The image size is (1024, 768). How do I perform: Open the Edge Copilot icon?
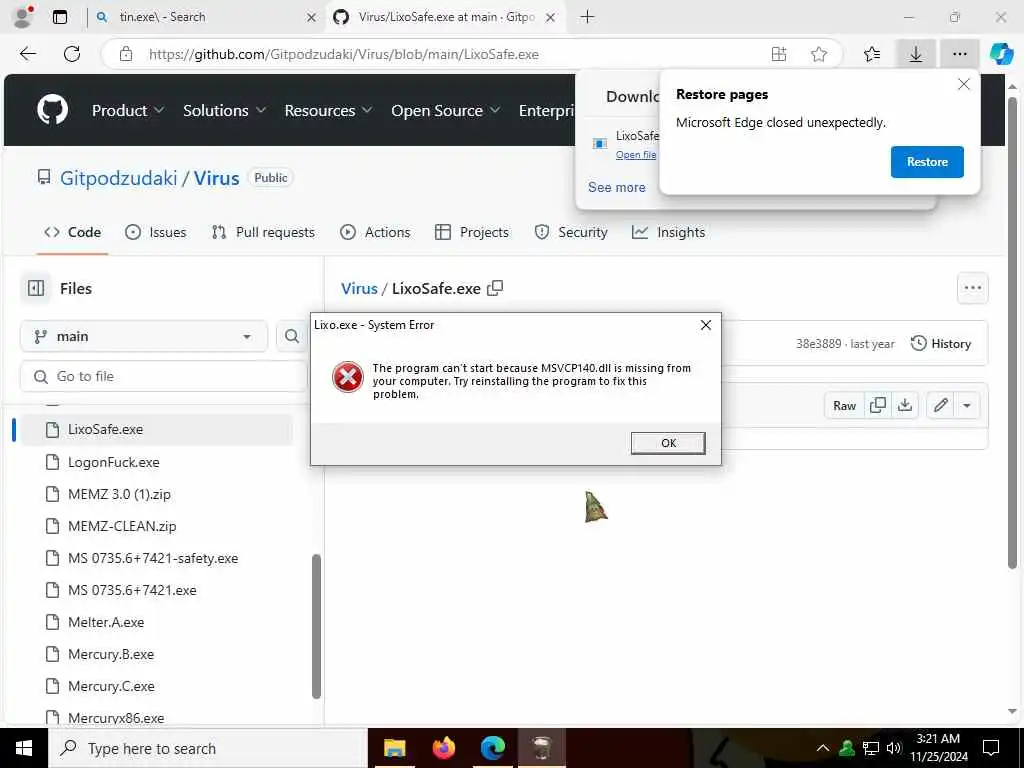(1001, 54)
